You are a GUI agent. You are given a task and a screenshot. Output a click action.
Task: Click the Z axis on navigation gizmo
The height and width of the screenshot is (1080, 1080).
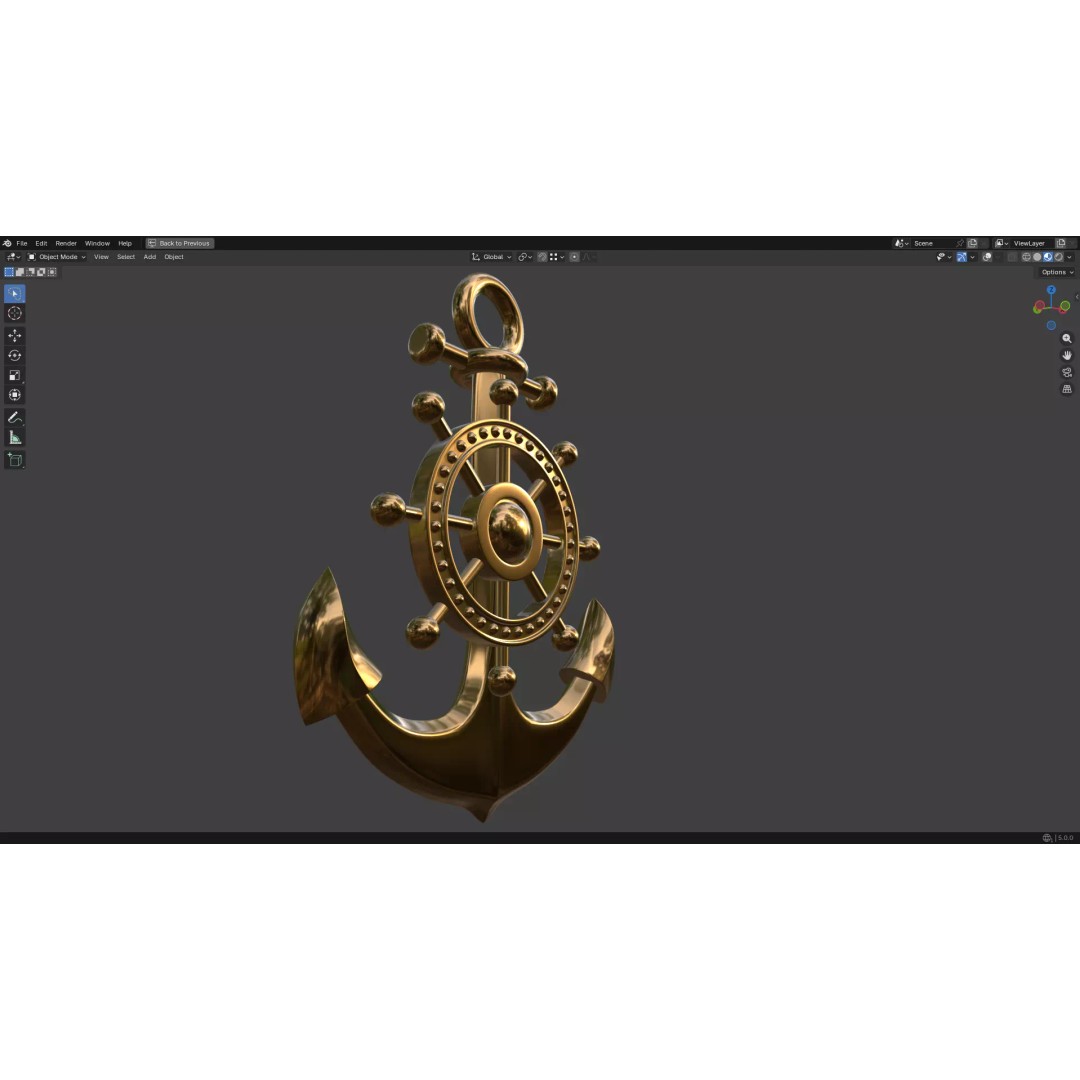coord(1051,290)
